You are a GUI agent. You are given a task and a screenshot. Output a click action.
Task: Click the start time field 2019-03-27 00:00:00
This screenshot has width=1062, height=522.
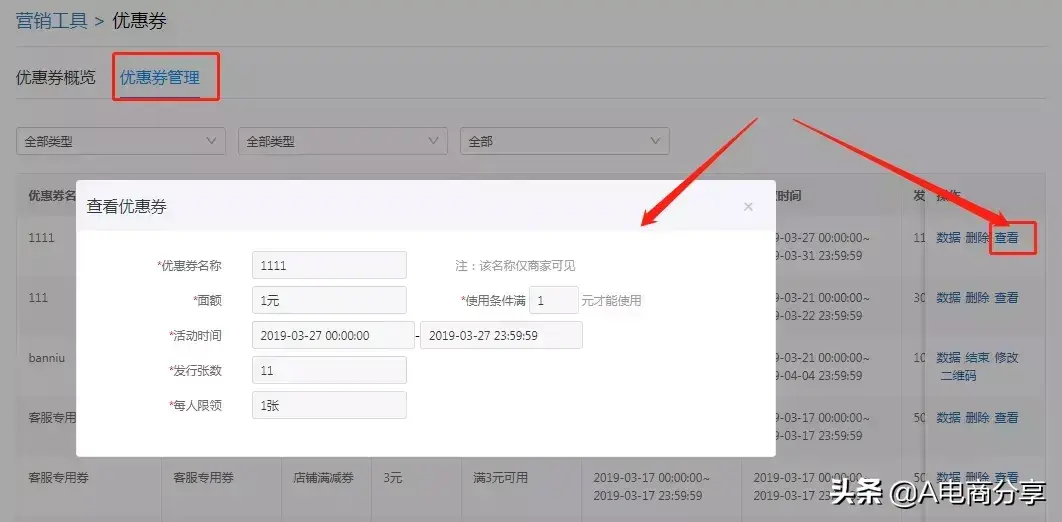333,335
